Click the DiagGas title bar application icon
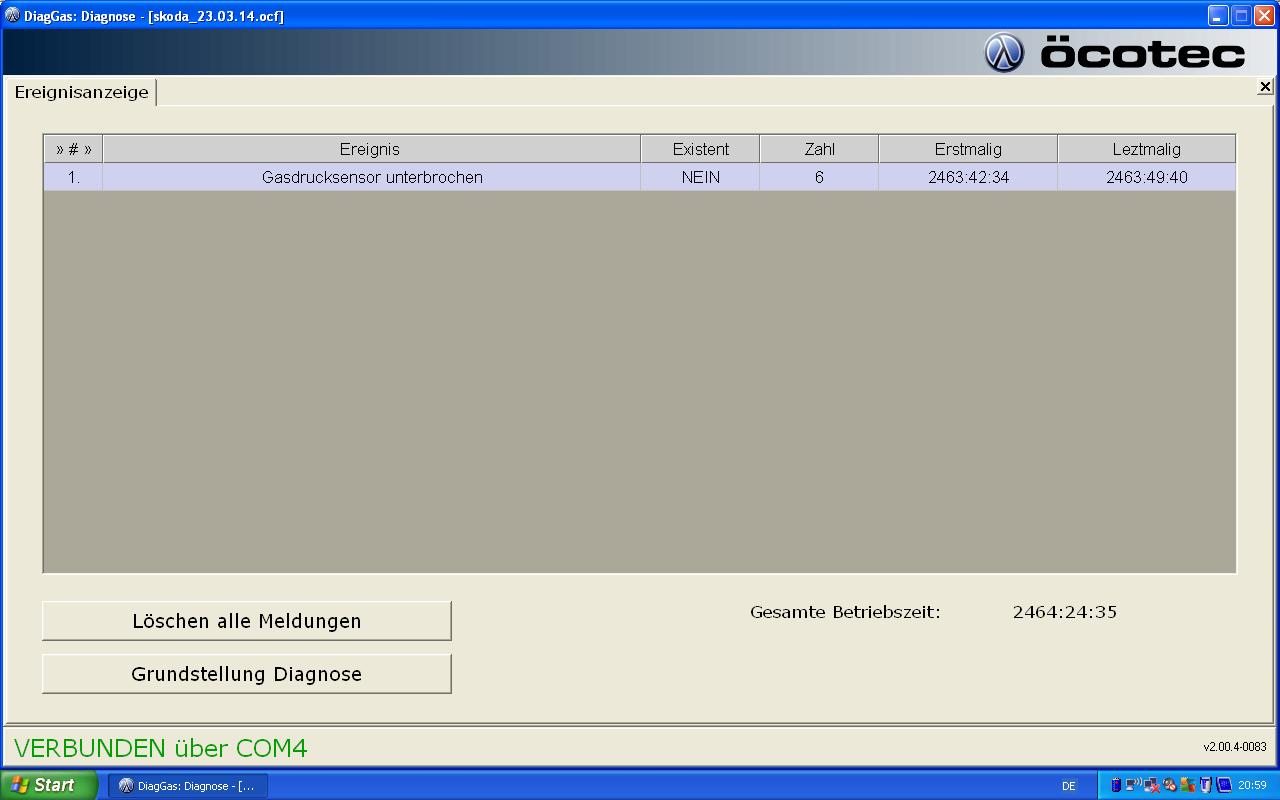The height and width of the screenshot is (800, 1280). 12,15
